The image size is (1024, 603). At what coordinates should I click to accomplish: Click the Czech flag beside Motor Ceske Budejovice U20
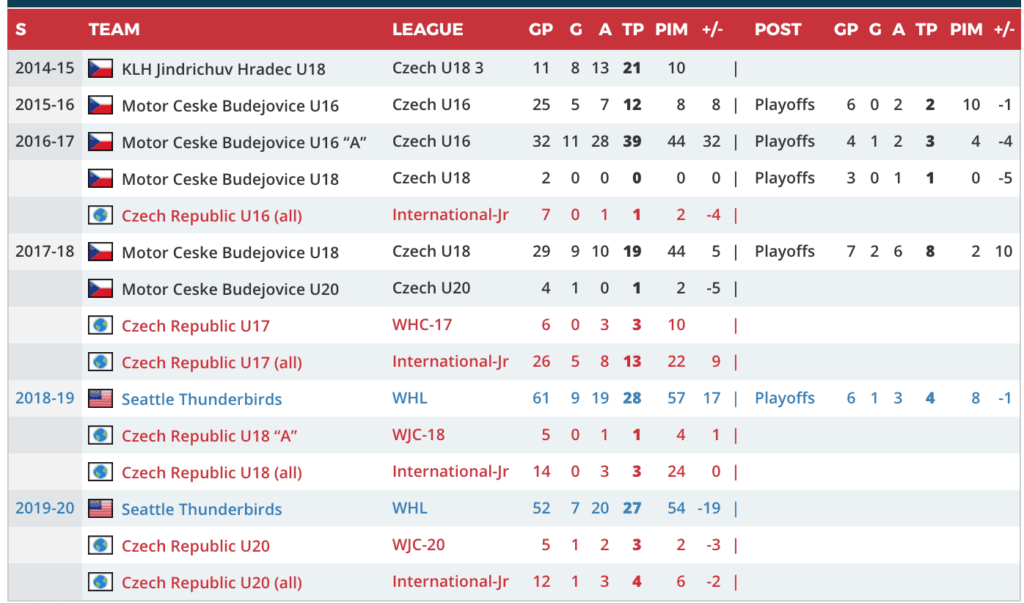(x=100, y=289)
